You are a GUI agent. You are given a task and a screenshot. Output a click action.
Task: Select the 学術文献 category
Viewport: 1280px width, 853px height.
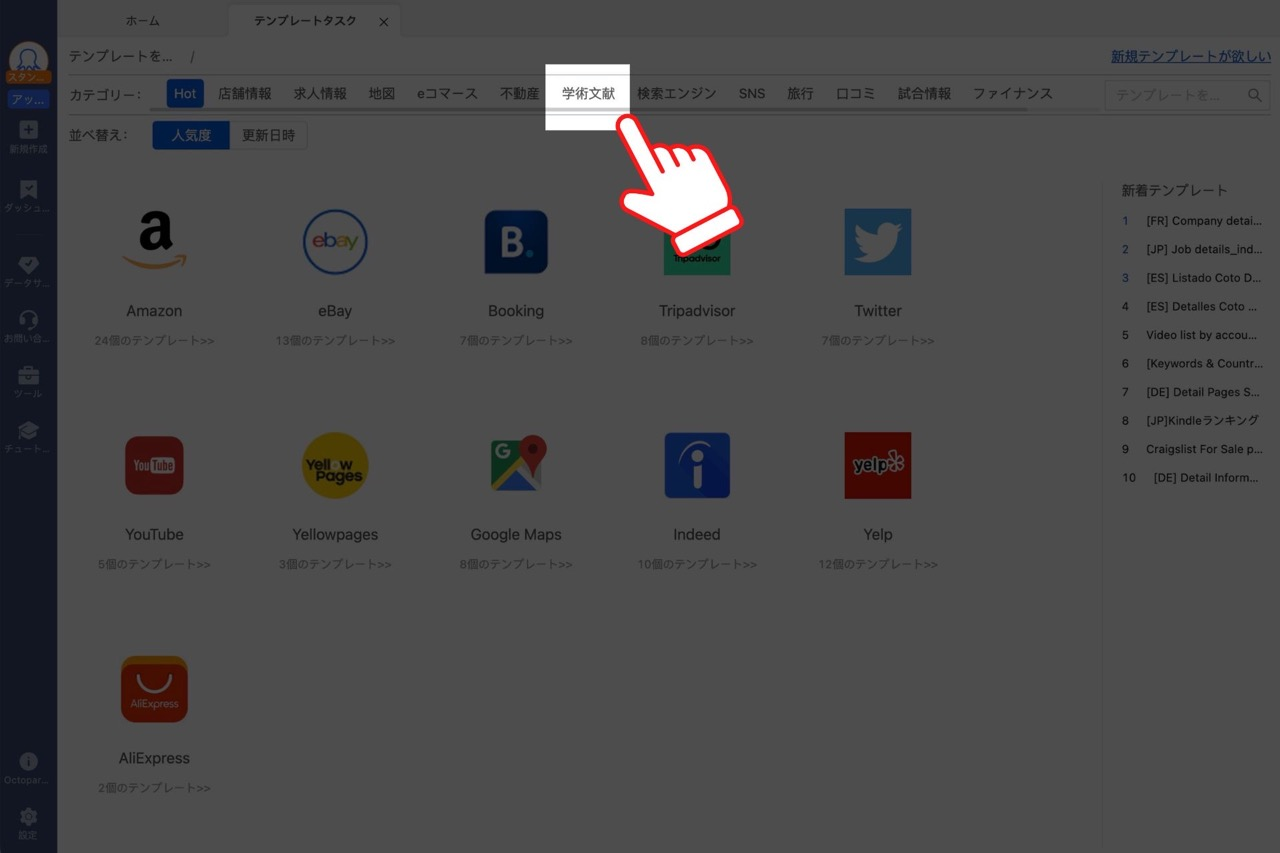(588, 94)
